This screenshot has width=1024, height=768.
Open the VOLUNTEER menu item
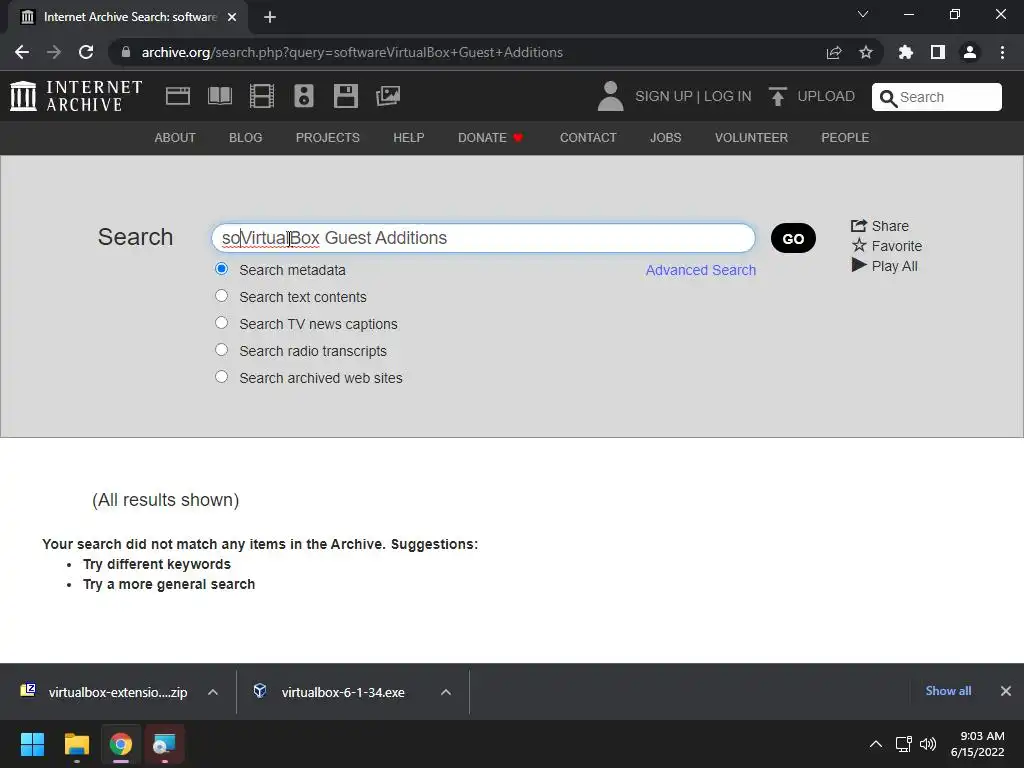point(751,138)
